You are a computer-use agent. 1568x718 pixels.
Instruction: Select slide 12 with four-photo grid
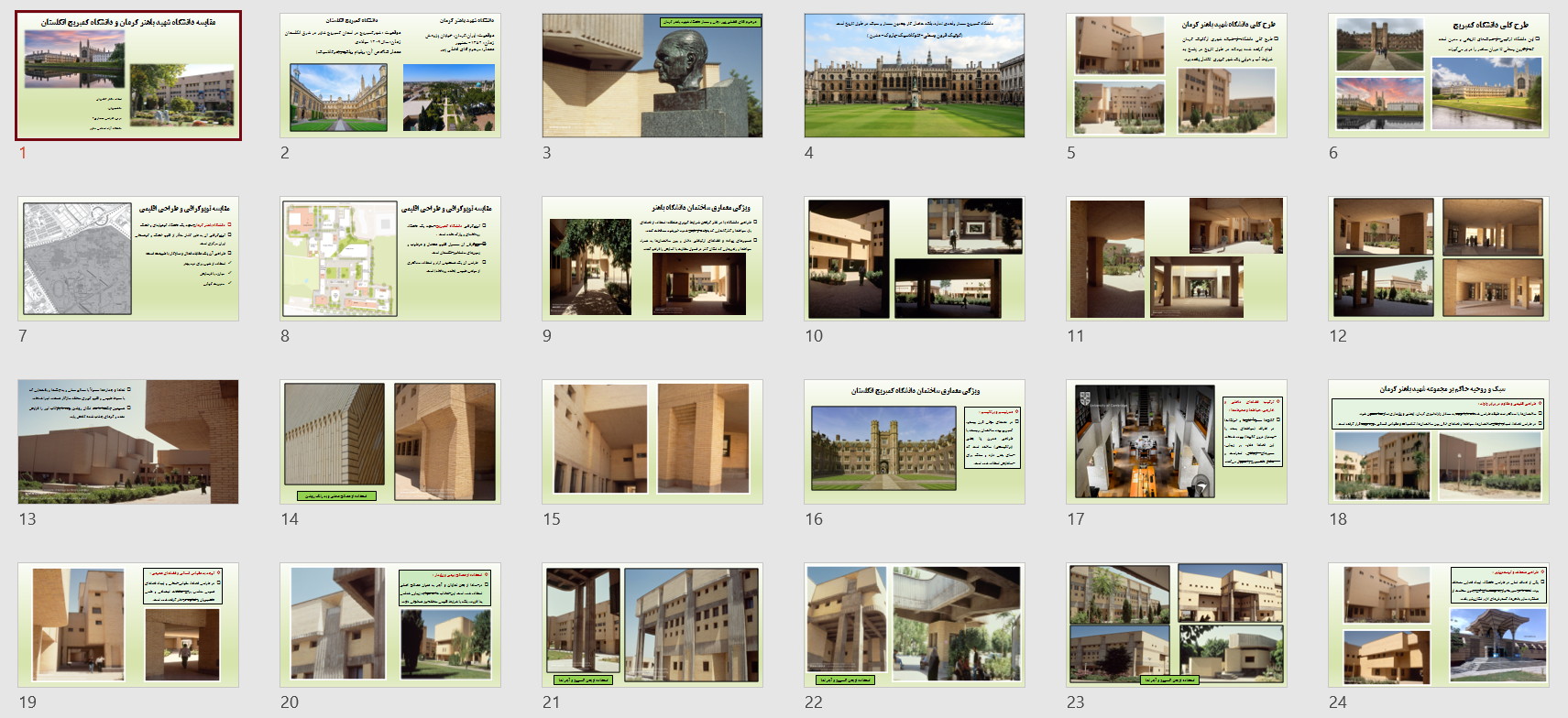(1439, 259)
